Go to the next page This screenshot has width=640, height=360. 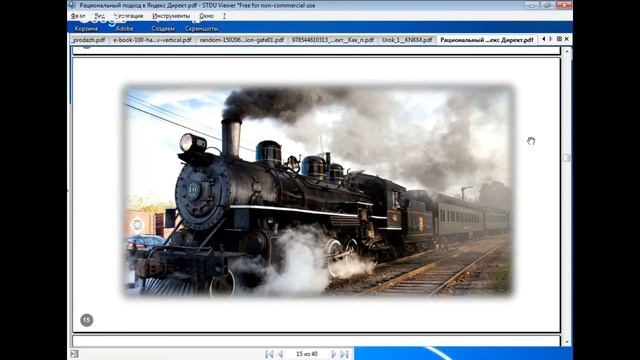[x=333, y=354]
